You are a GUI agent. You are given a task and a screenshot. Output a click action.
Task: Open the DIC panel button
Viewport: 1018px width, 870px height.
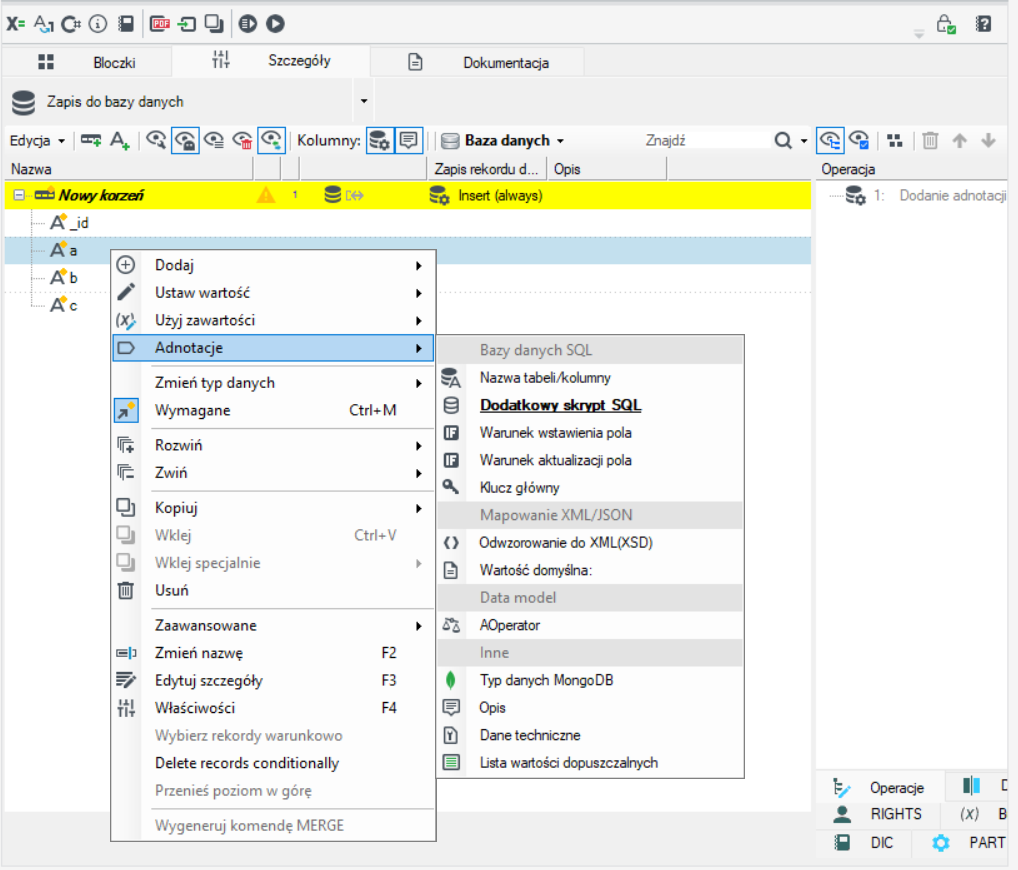pos(863,843)
